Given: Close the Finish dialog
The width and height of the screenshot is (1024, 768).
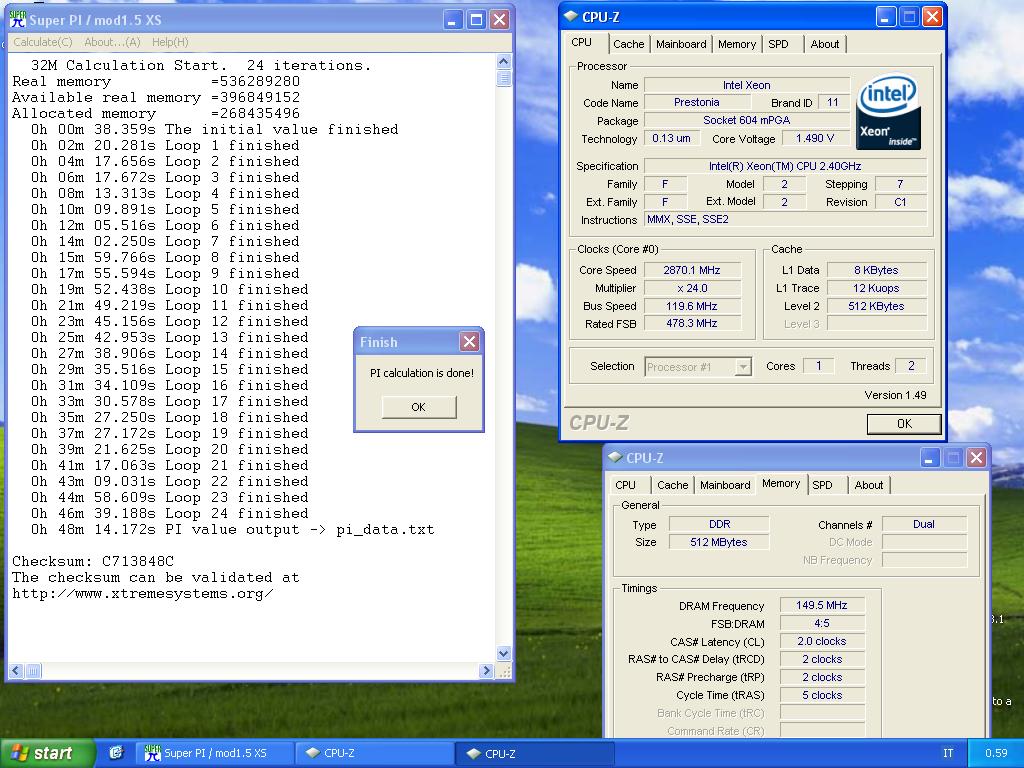Looking at the screenshot, I should pos(469,342).
